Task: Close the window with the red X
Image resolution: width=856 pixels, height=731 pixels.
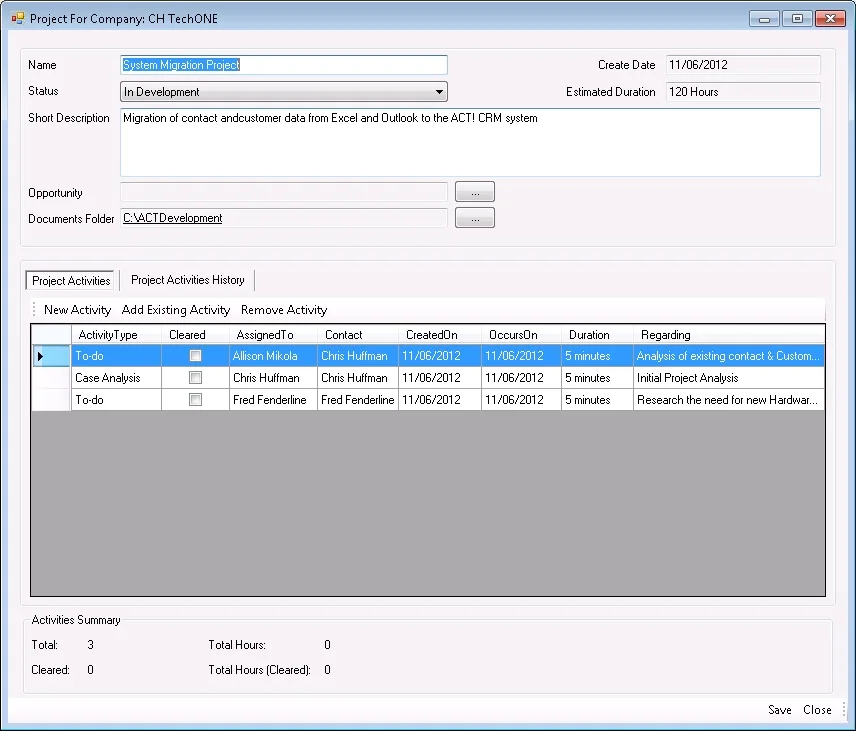Action: coord(830,19)
